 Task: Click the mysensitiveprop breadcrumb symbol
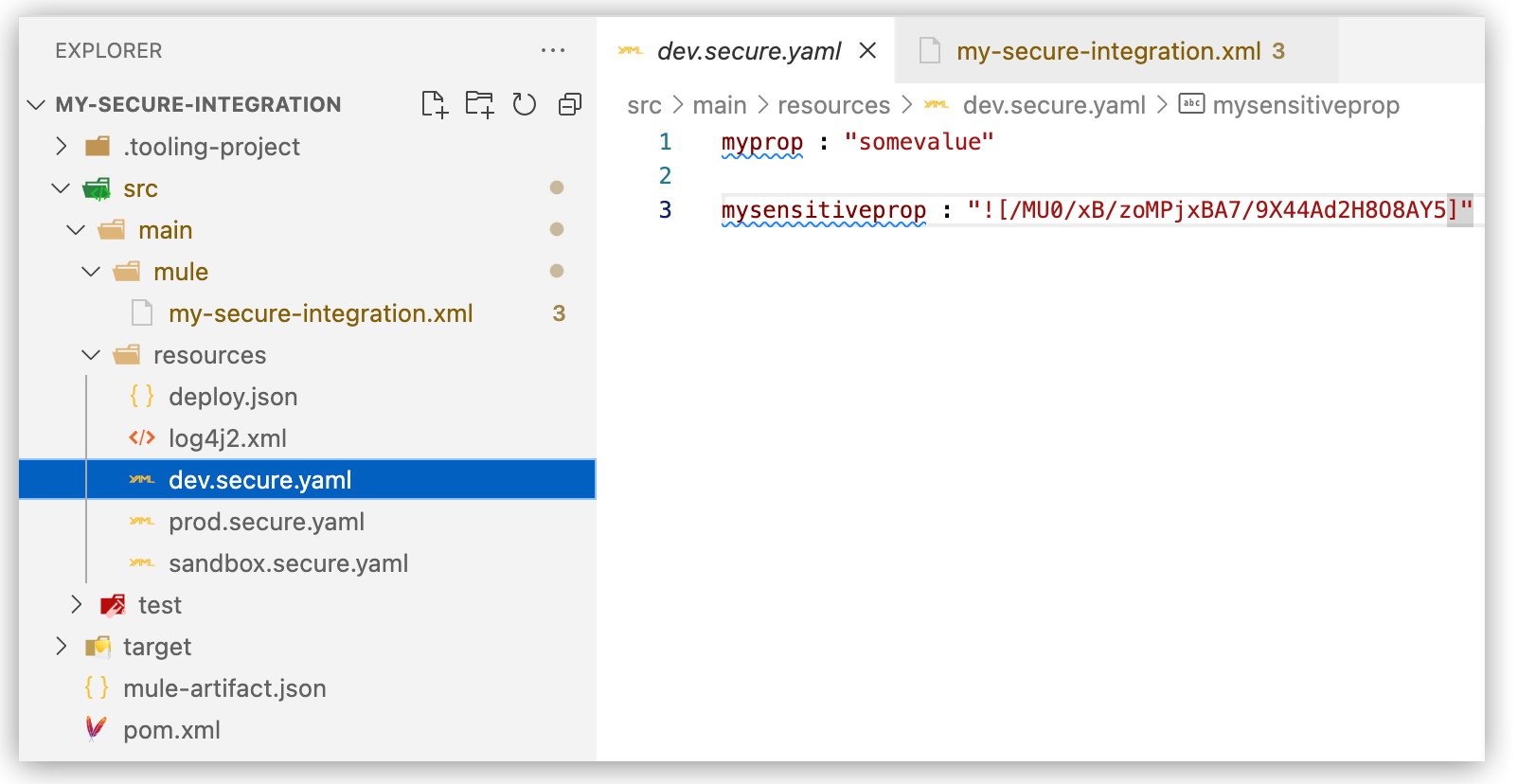[x=1306, y=105]
